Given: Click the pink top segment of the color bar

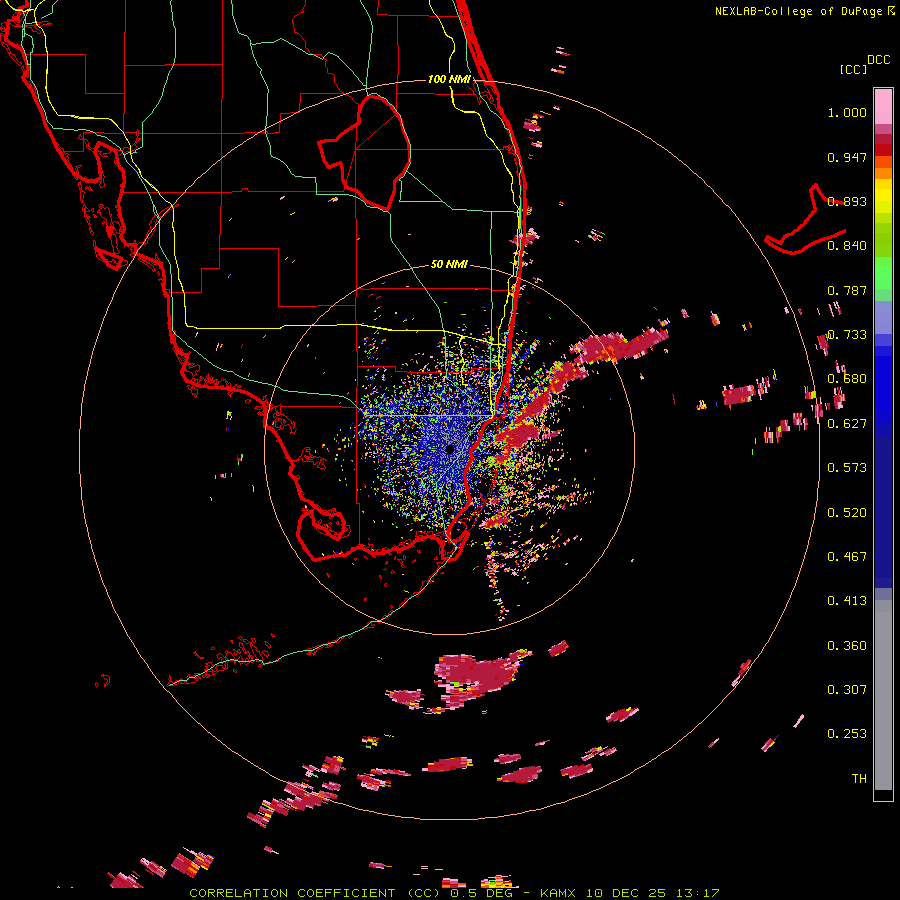Looking at the screenshot, I should point(883,106).
